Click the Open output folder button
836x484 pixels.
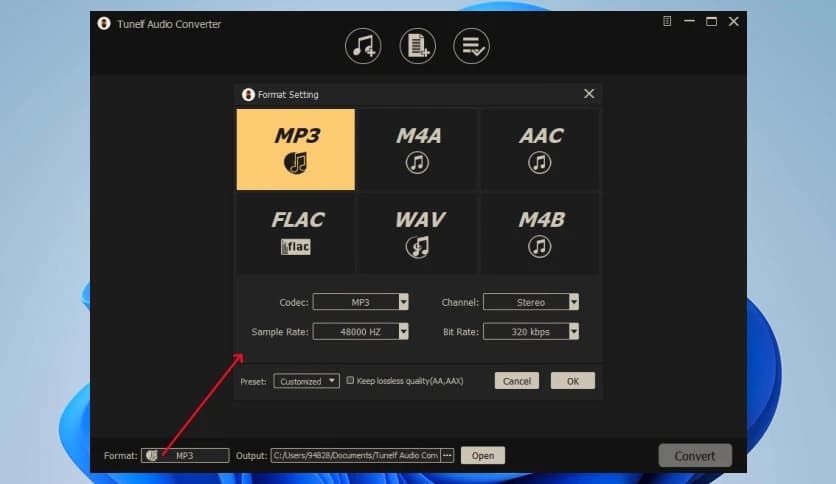(483, 455)
